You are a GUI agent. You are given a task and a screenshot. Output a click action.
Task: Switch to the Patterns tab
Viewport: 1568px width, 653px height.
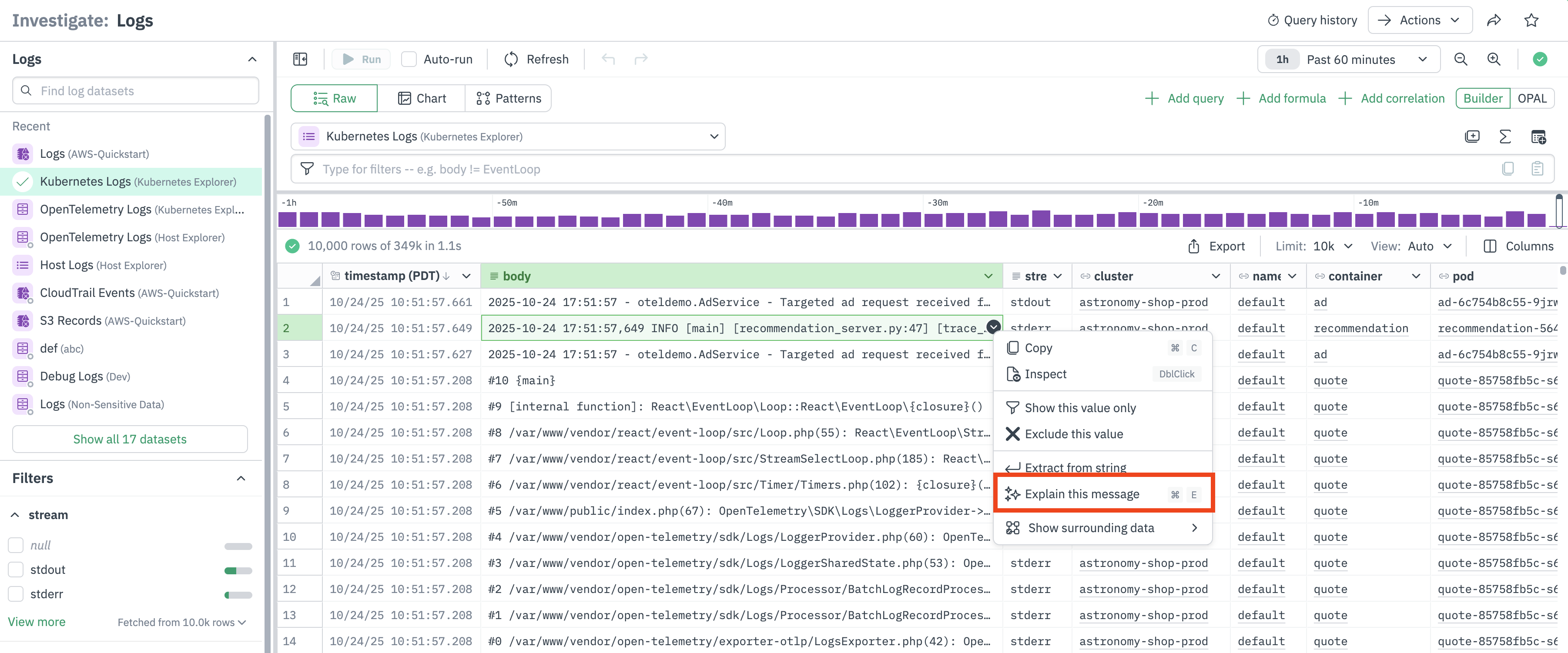pyautogui.click(x=508, y=99)
